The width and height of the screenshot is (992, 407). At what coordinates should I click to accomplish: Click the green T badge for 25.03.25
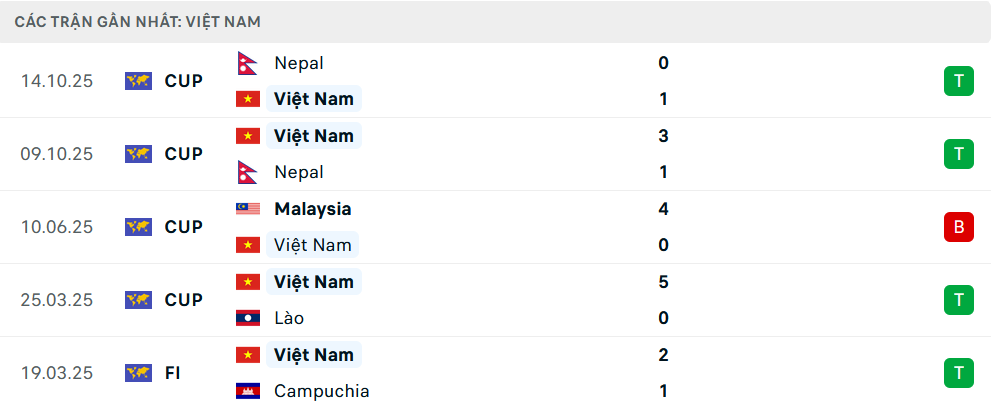click(958, 300)
